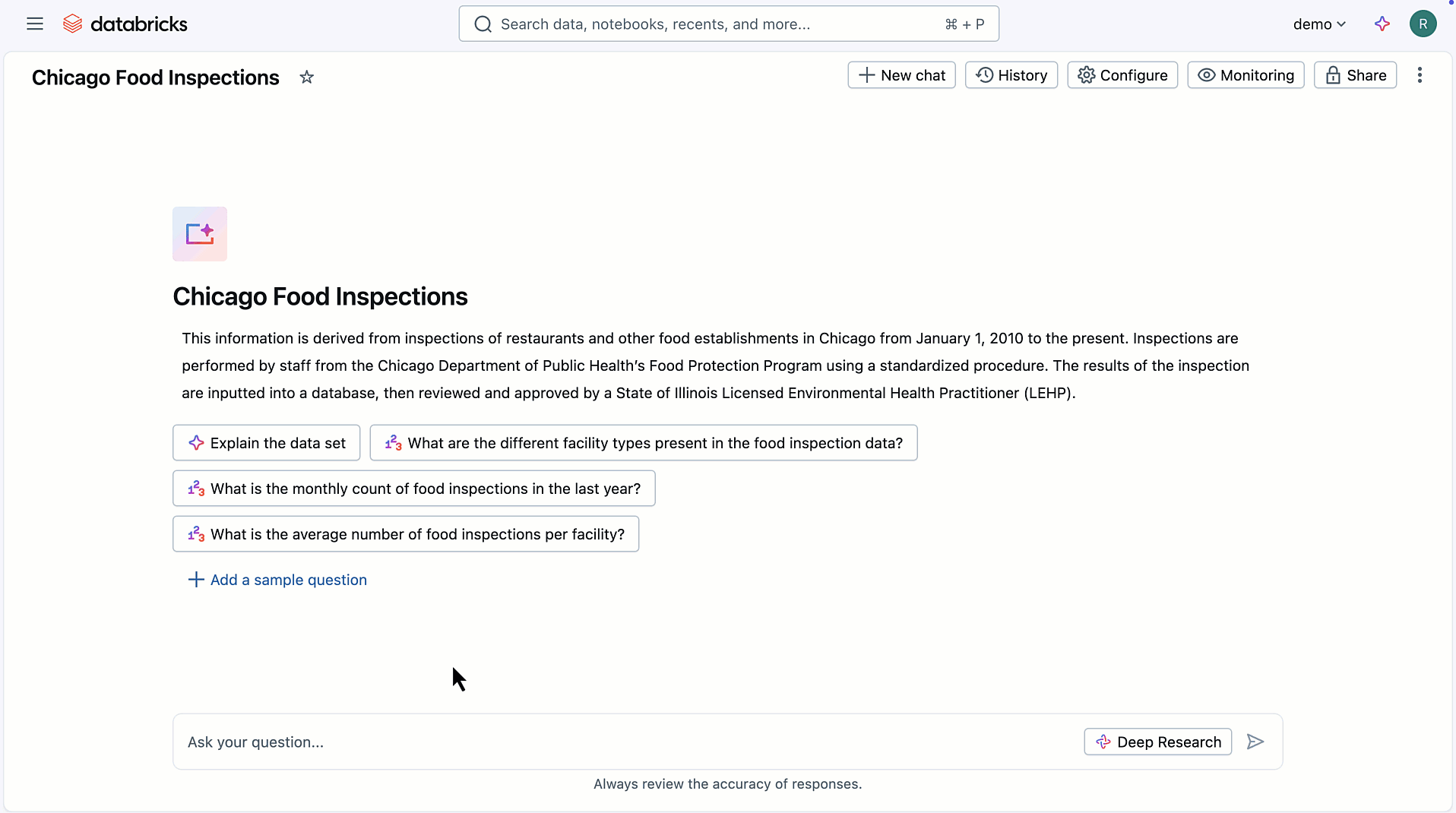Open the Configure settings
This screenshot has width=1456, height=813.
[x=1122, y=75]
